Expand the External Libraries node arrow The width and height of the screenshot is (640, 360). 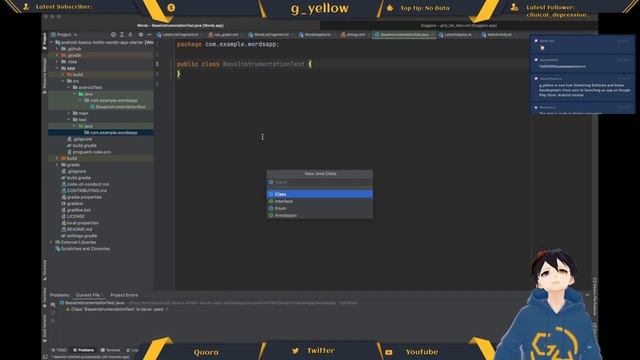(x=51, y=242)
